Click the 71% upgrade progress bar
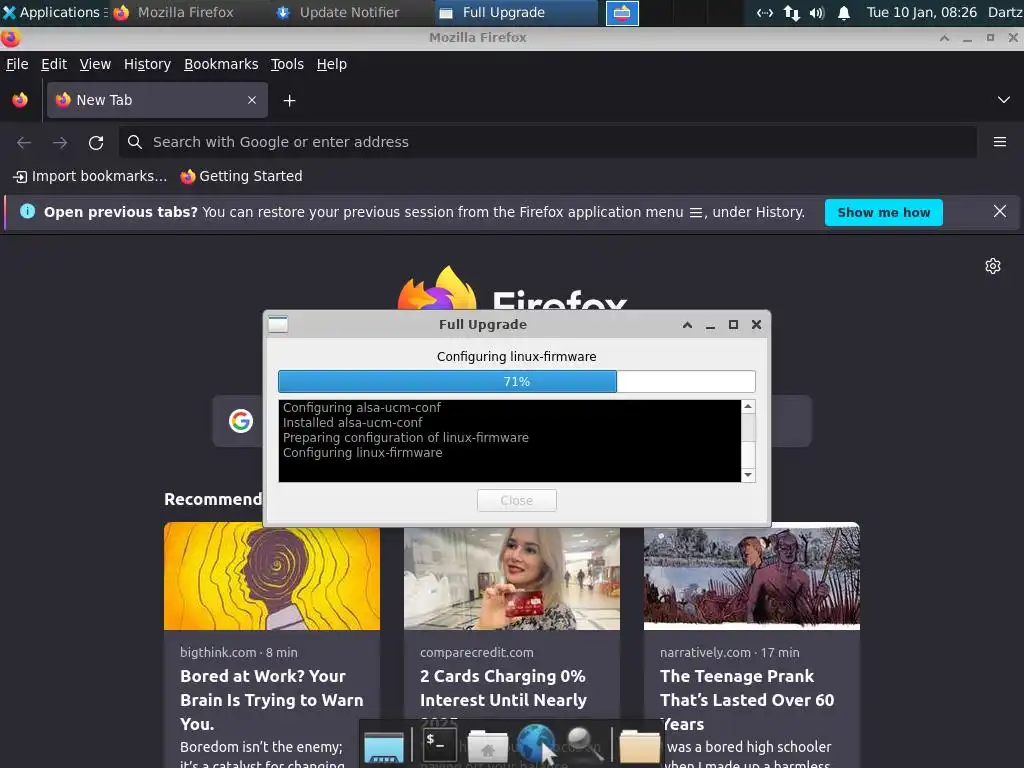1024x768 pixels. [x=517, y=381]
